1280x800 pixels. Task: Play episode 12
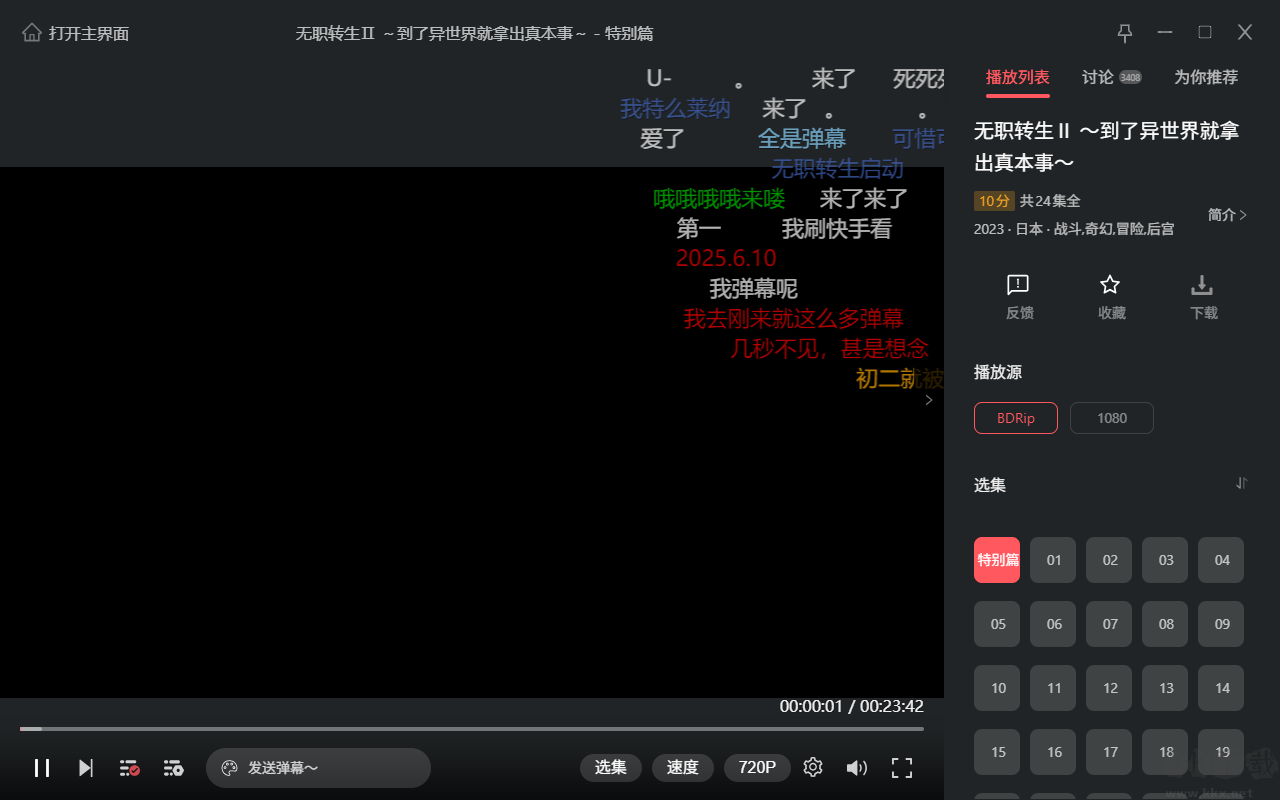coord(1109,688)
